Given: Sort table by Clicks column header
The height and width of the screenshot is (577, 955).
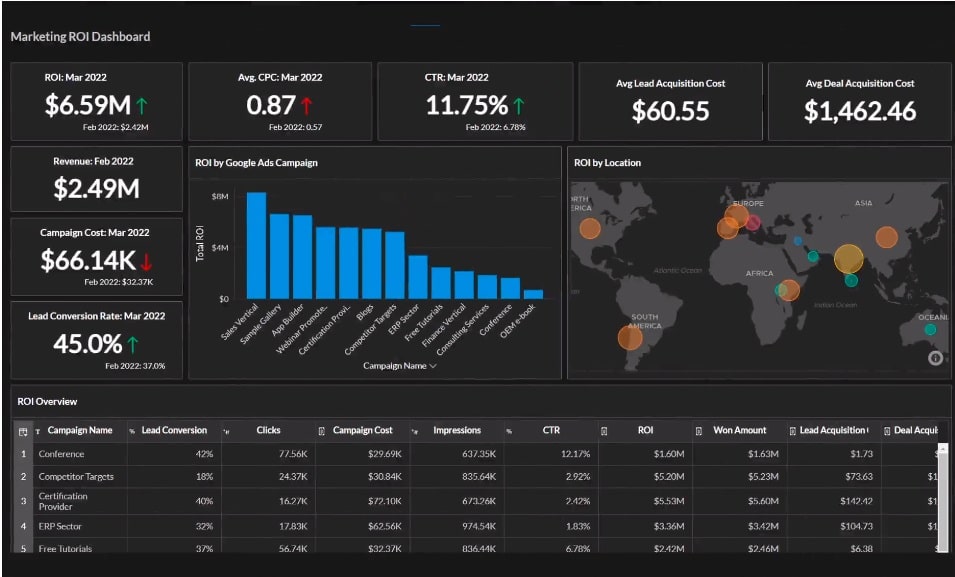Looking at the screenshot, I should click(x=268, y=430).
